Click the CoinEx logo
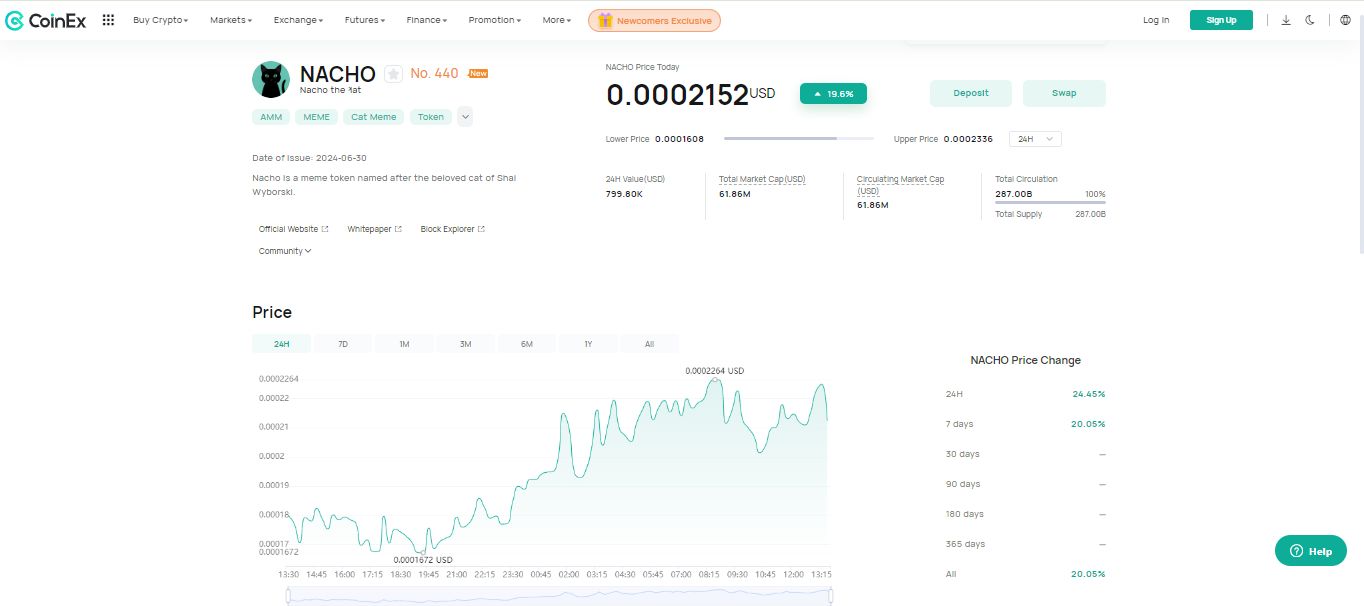1364x606 pixels. tap(46, 20)
